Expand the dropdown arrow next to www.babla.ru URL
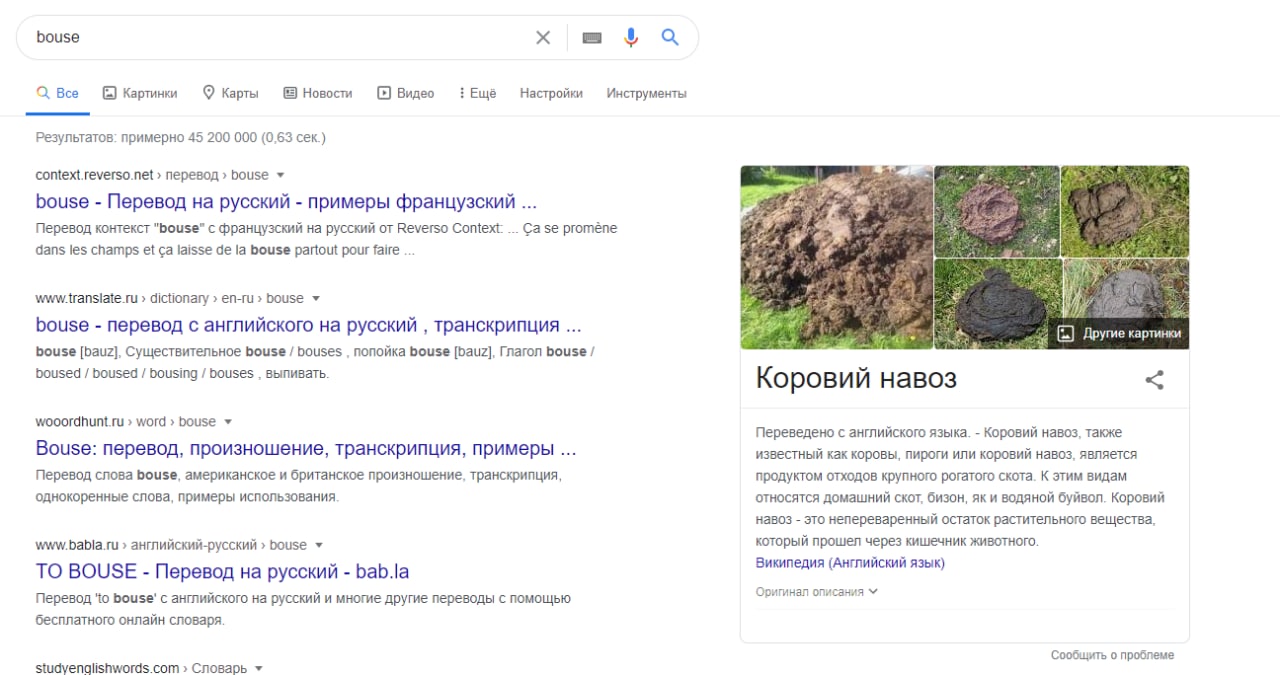 [x=319, y=545]
